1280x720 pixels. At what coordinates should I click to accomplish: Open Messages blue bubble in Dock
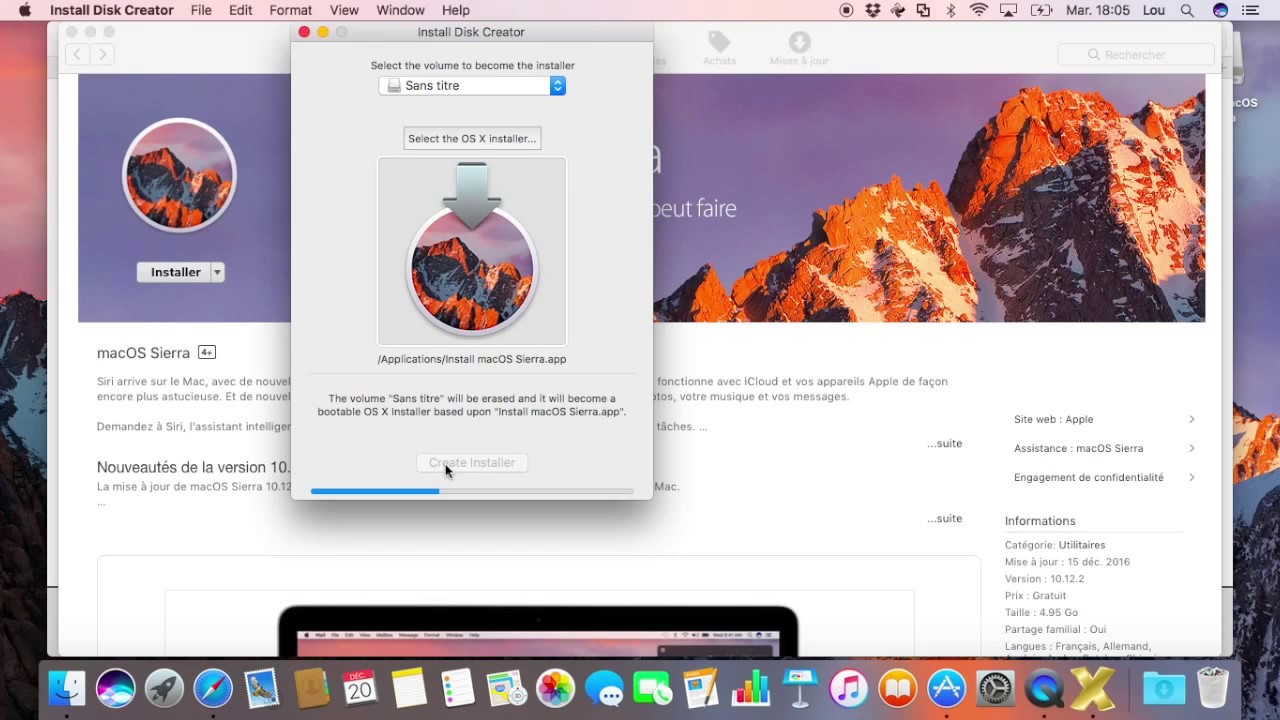(x=604, y=688)
